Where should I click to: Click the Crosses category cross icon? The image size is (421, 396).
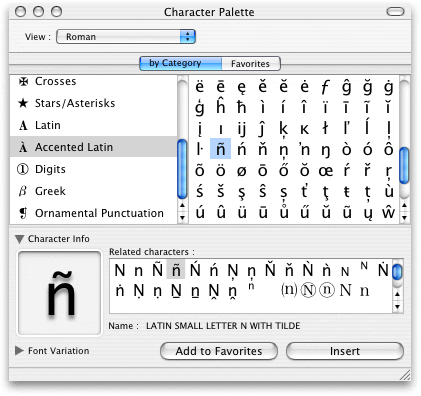23,81
